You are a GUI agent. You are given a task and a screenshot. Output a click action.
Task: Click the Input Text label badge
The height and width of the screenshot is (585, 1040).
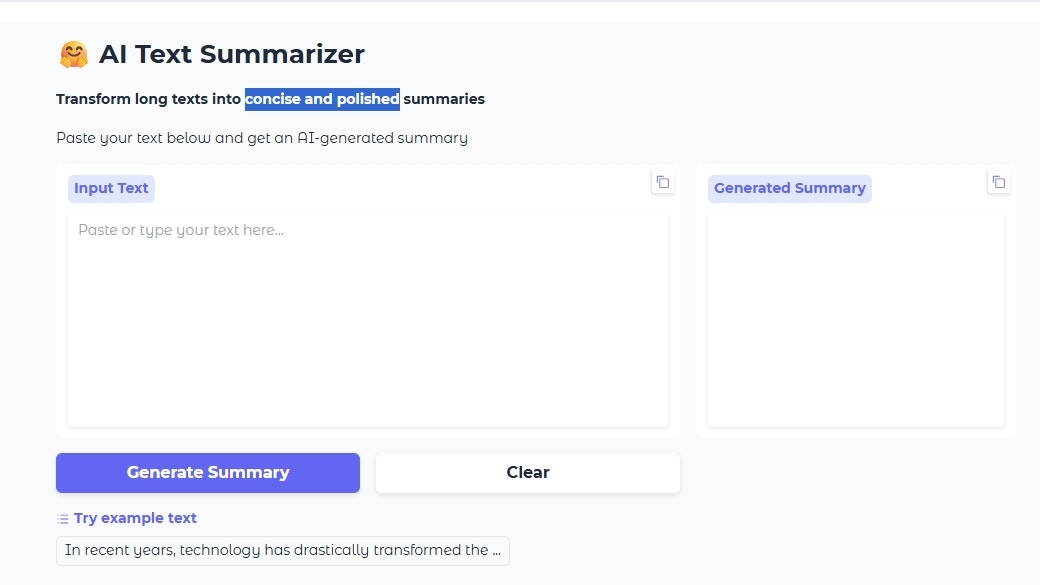pyautogui.click(x=110, y=188)
